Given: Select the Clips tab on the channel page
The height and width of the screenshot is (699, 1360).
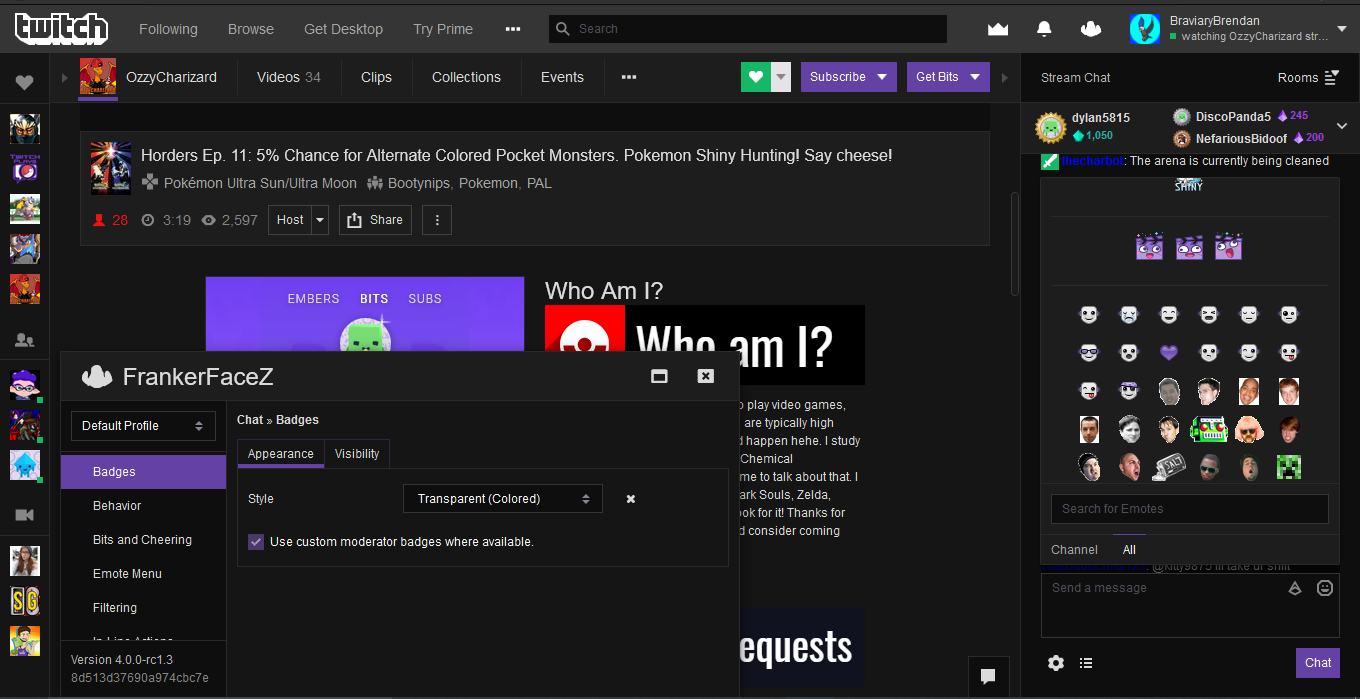Looking at the screenshot, I should click(x=376, y=76).
